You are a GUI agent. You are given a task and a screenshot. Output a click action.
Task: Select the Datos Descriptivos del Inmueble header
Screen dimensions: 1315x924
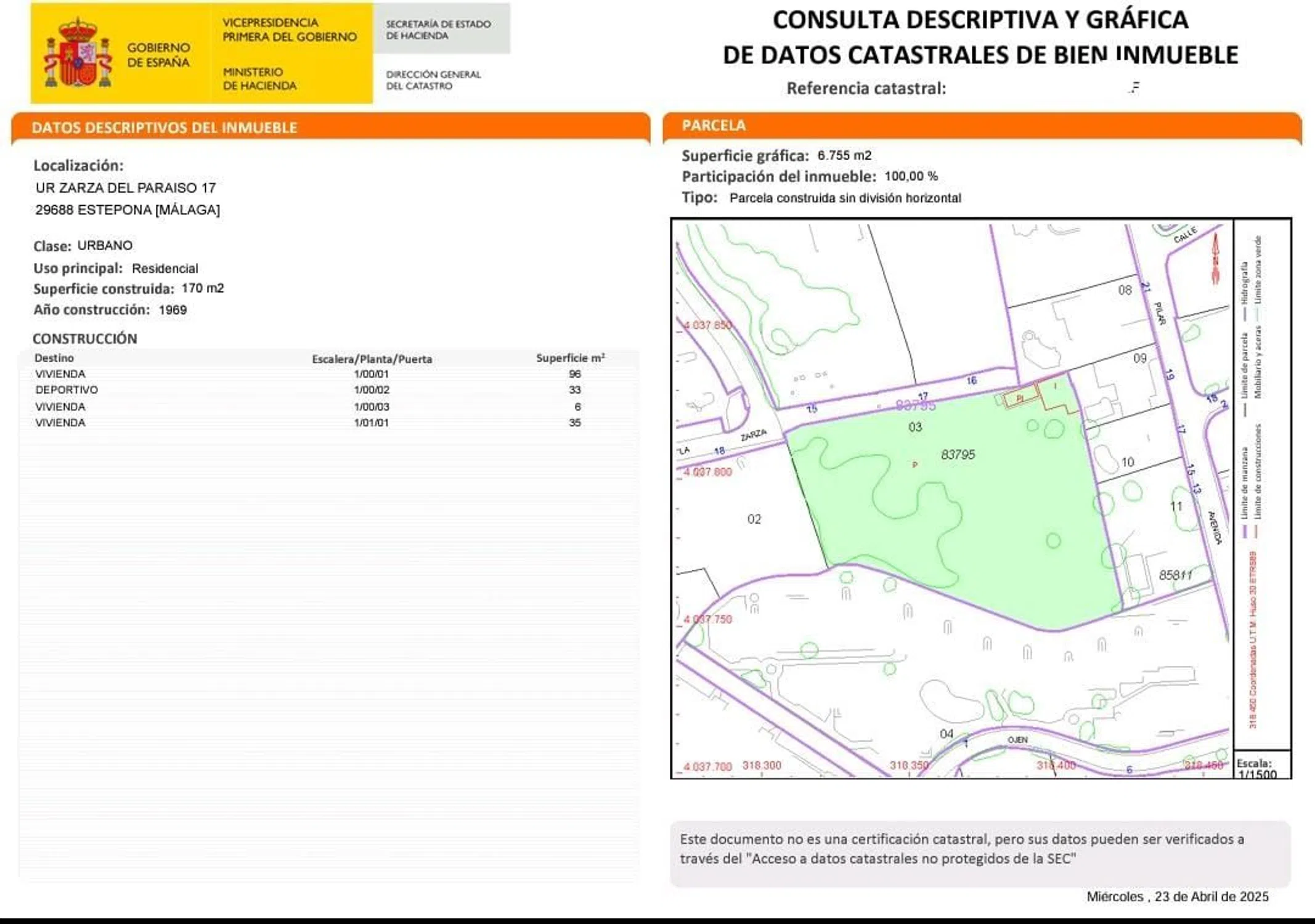pos(165,128)
